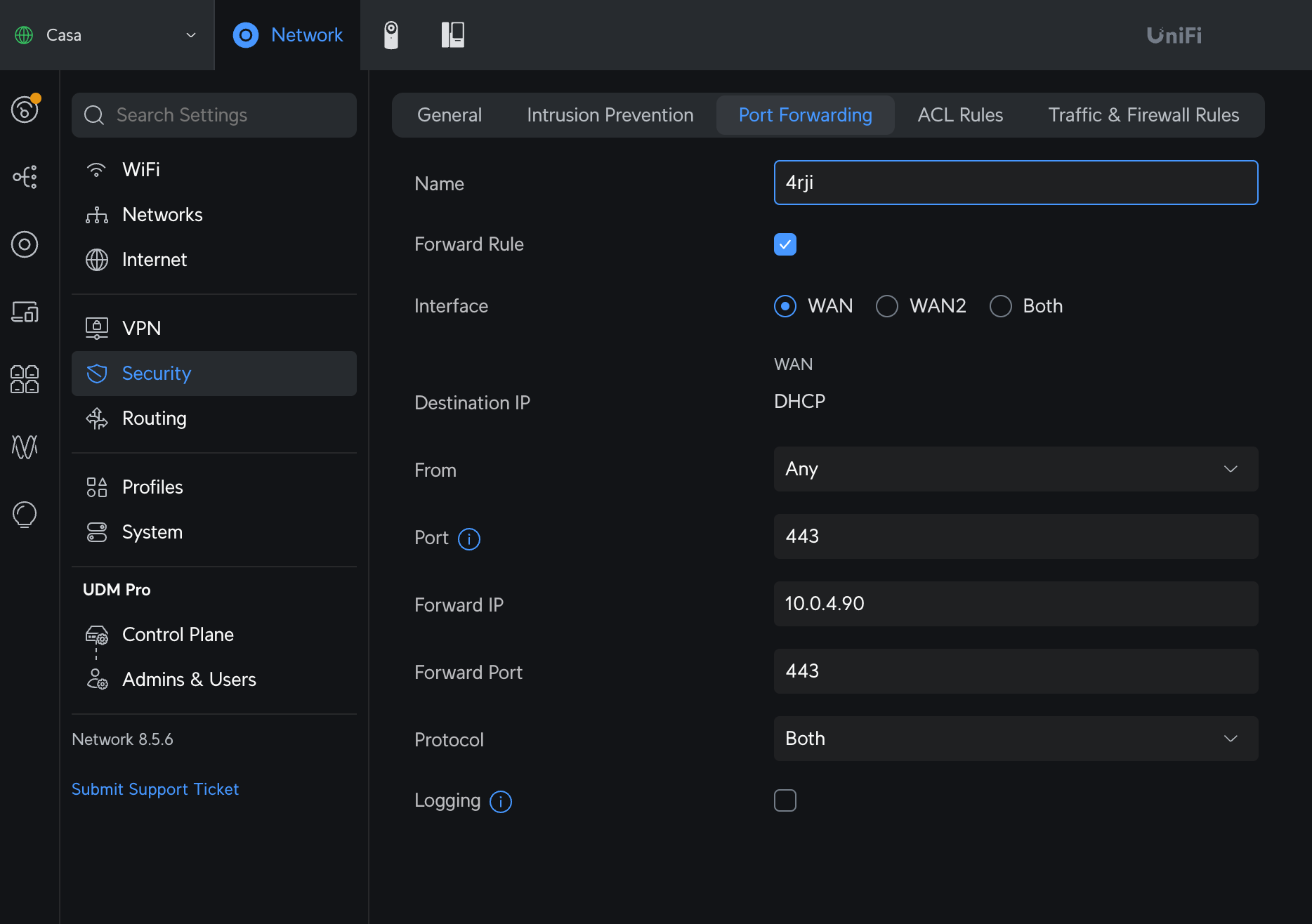This screenshot has height=924, width=1312.
Task: Select the WAN2 interface radio button
Action: pyautogui.click(x=887, y=306)
